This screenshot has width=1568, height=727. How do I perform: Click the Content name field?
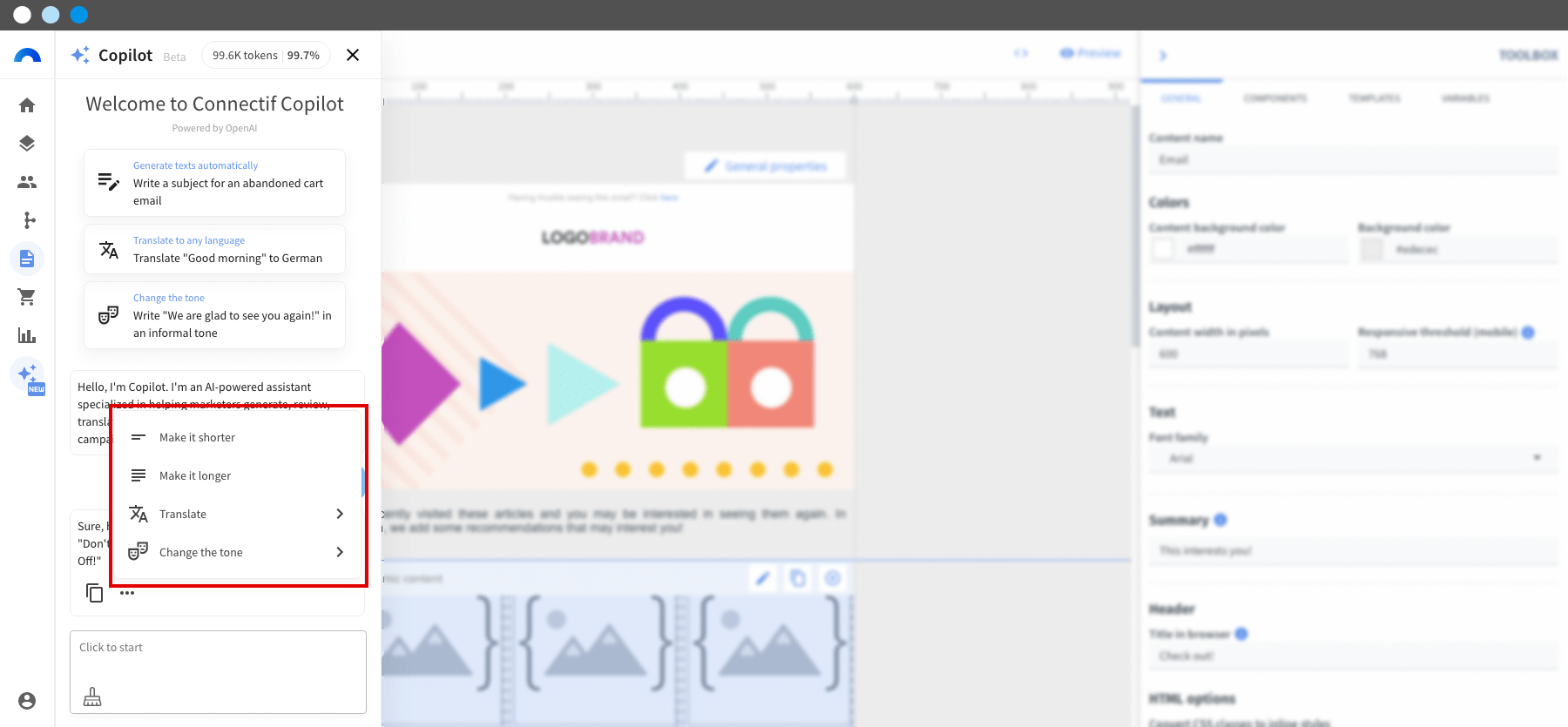(1353, 159)
